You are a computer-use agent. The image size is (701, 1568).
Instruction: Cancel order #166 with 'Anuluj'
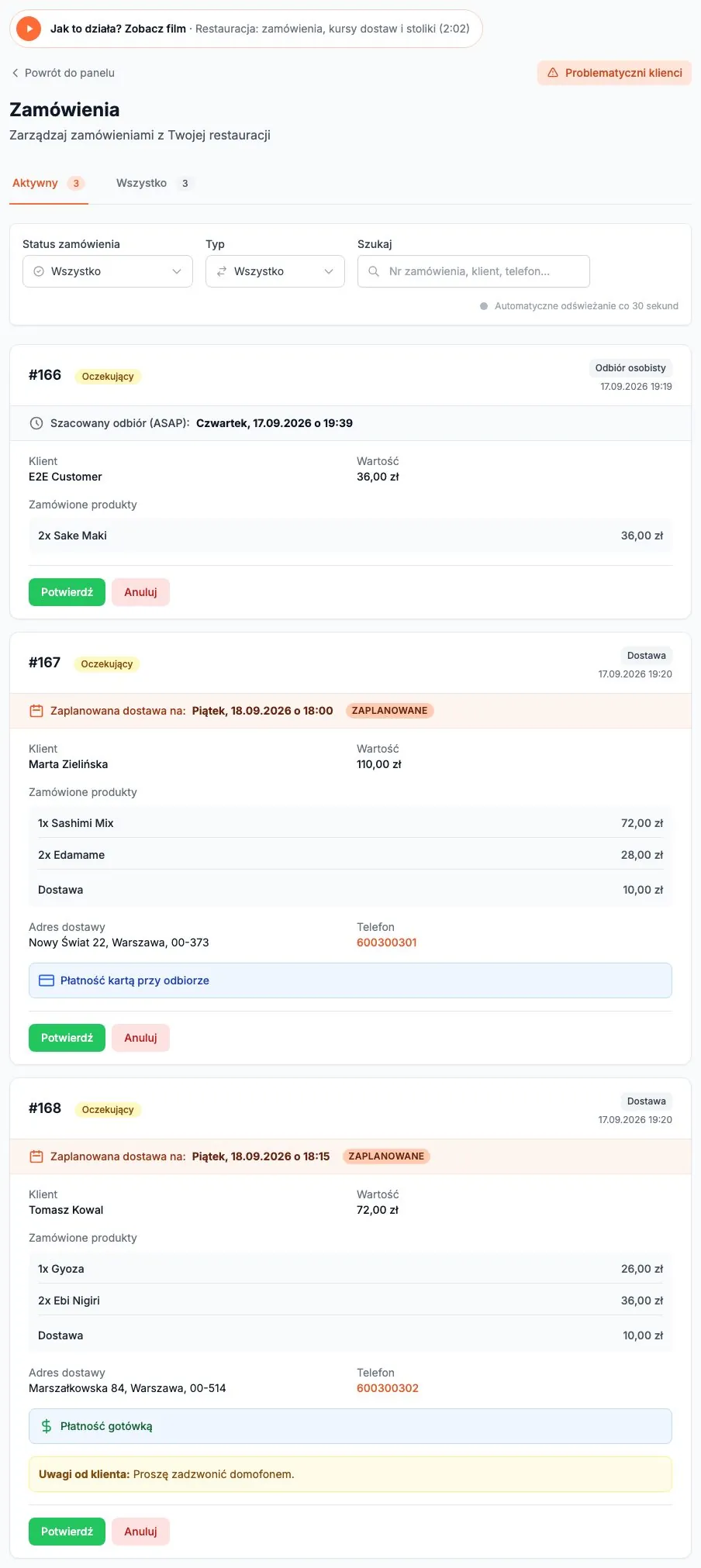point(140,592)
